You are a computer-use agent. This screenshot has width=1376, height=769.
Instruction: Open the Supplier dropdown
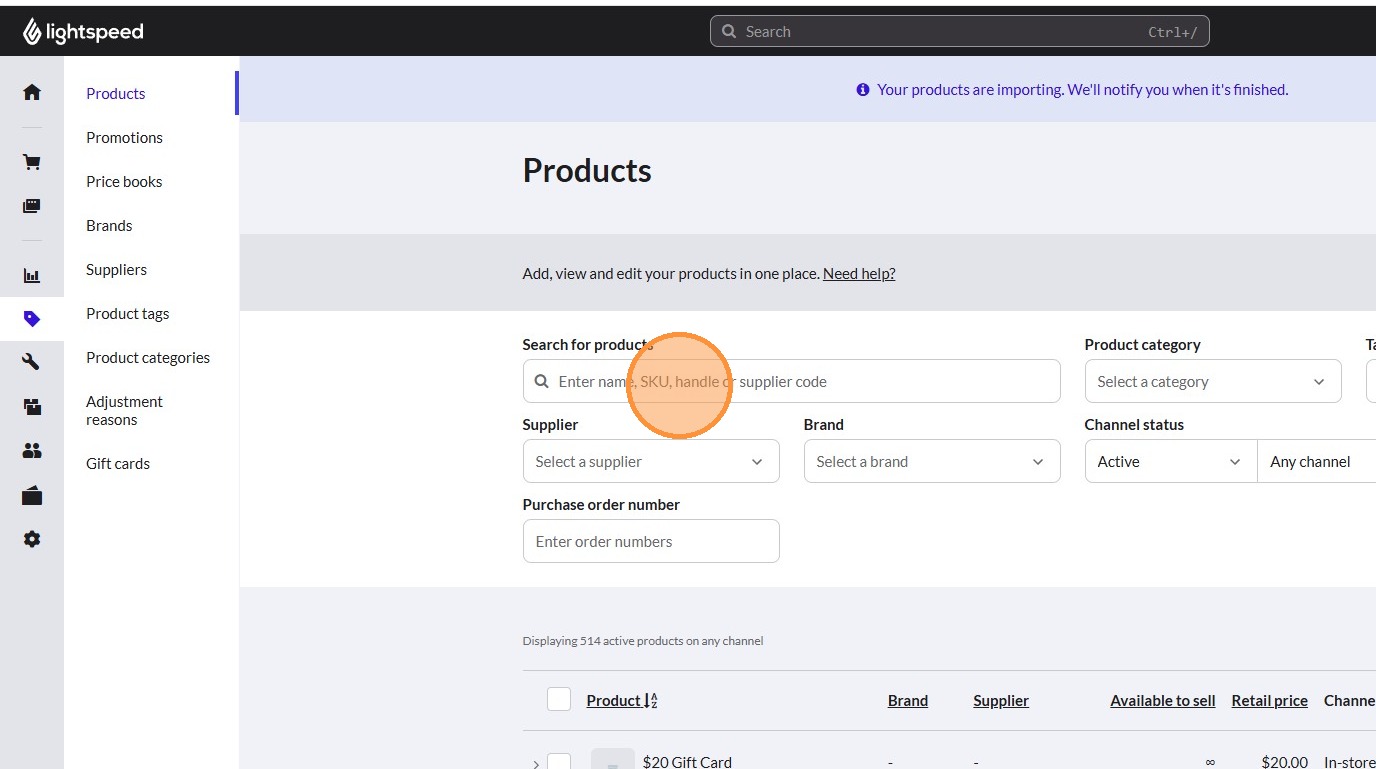click(x=651, y=462)
